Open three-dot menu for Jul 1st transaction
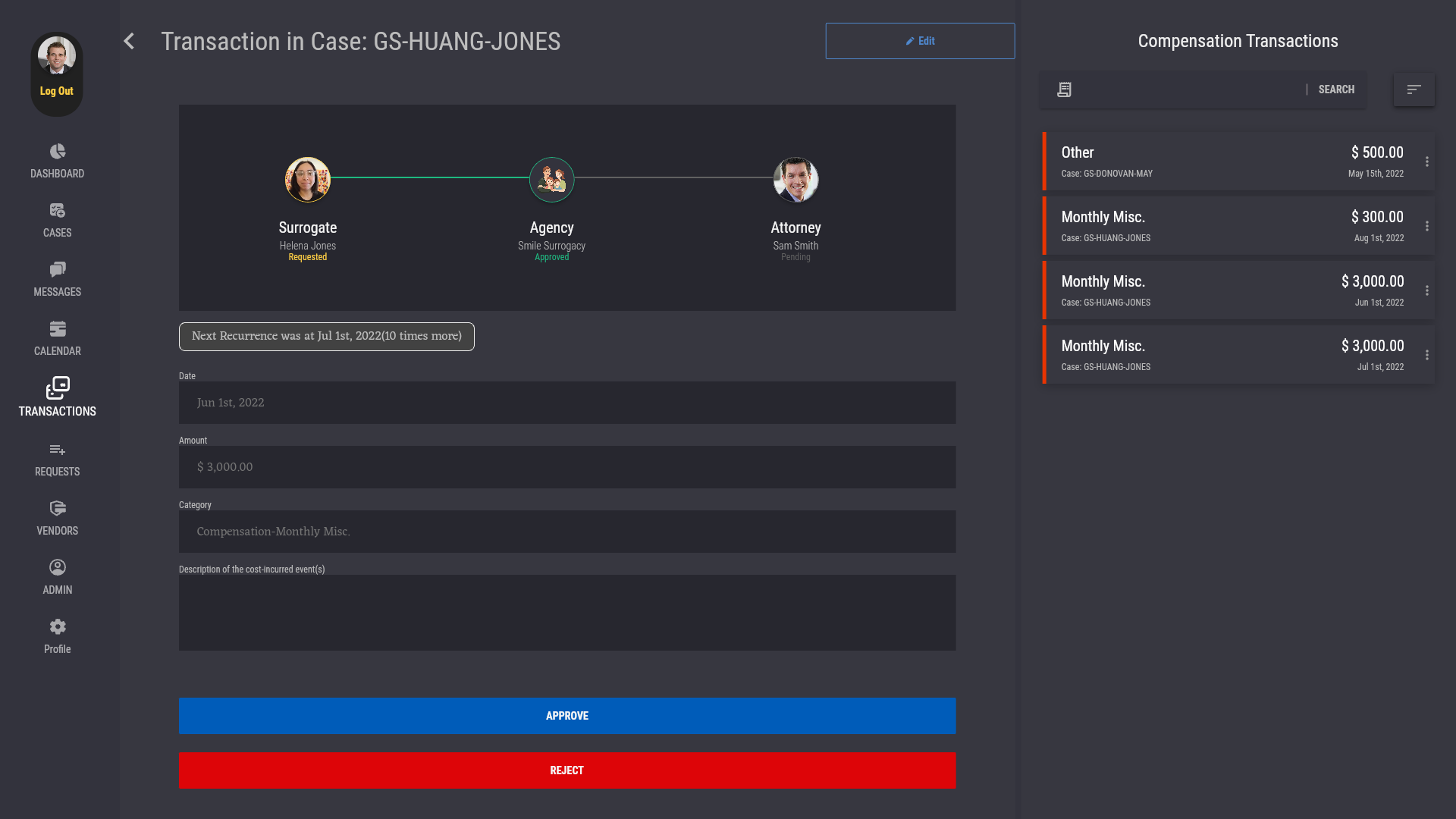The width and height of the screenshot is (1456, 819). click(x=1426, y=356)
